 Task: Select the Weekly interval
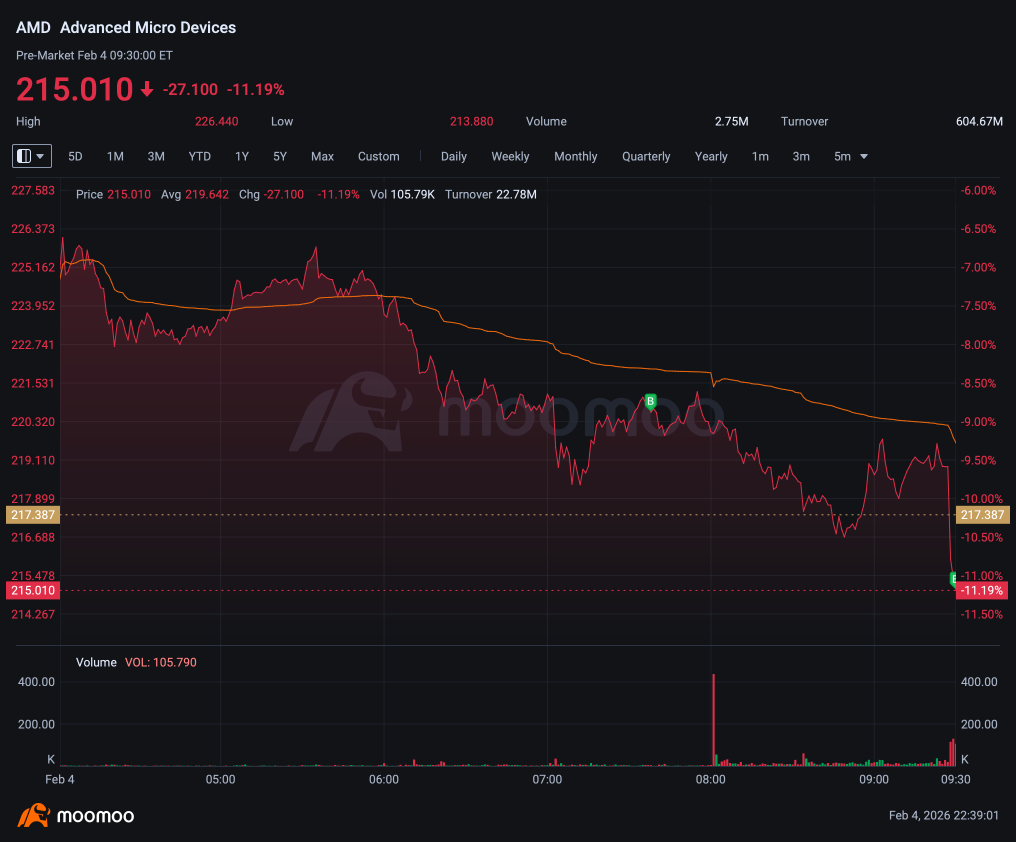coord(510,157)
